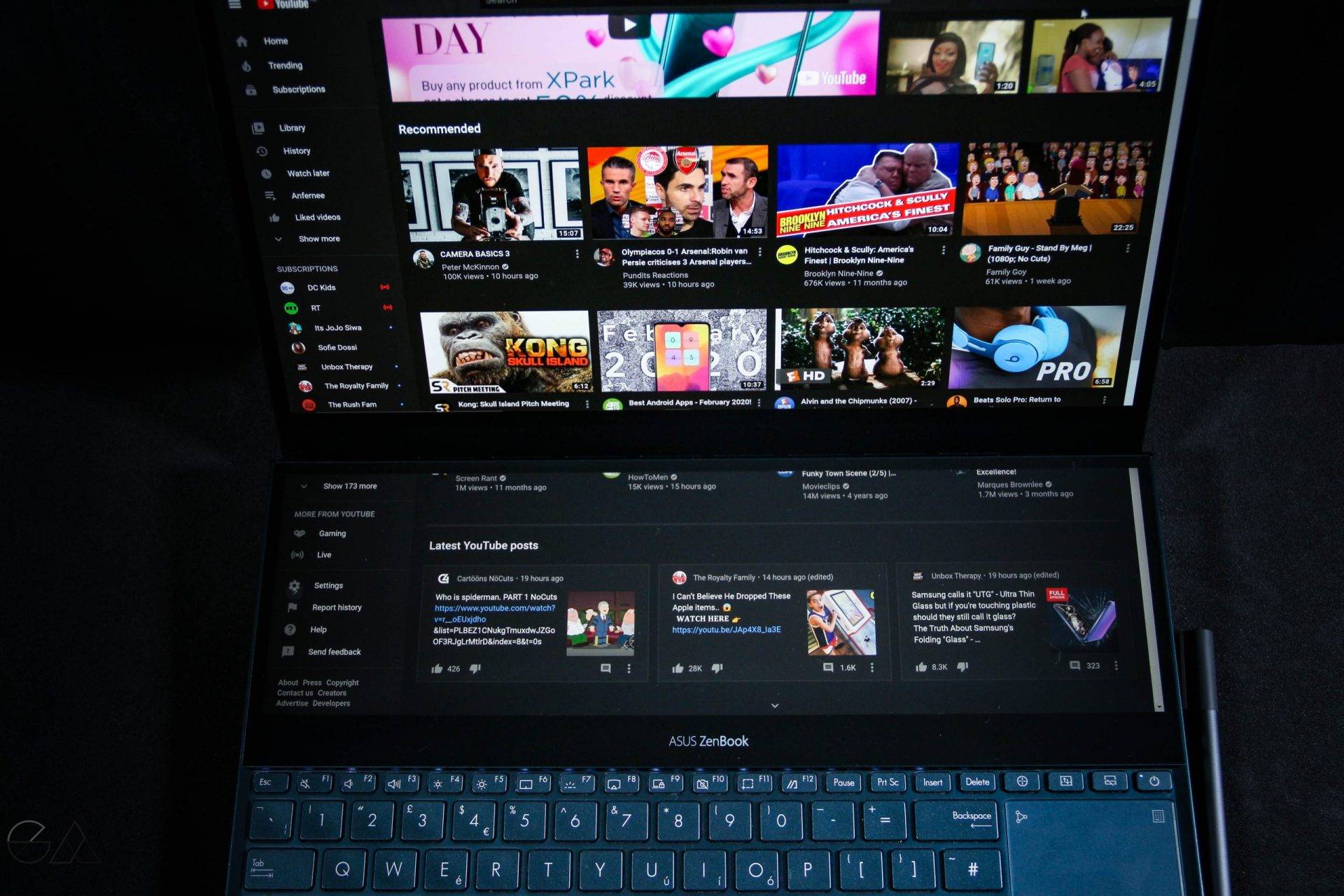The width and height of the screenshot is (1344, 896).
Task: Open Gaming under More from YouTube
Action: [321, 533]
